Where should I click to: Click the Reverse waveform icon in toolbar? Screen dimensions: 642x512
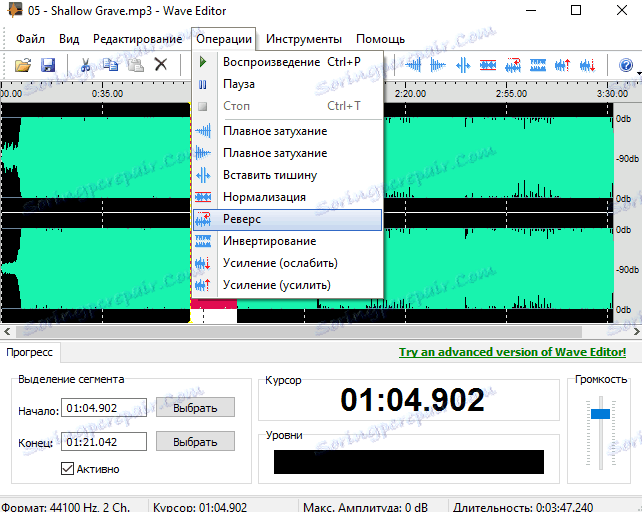coord(513,65)
